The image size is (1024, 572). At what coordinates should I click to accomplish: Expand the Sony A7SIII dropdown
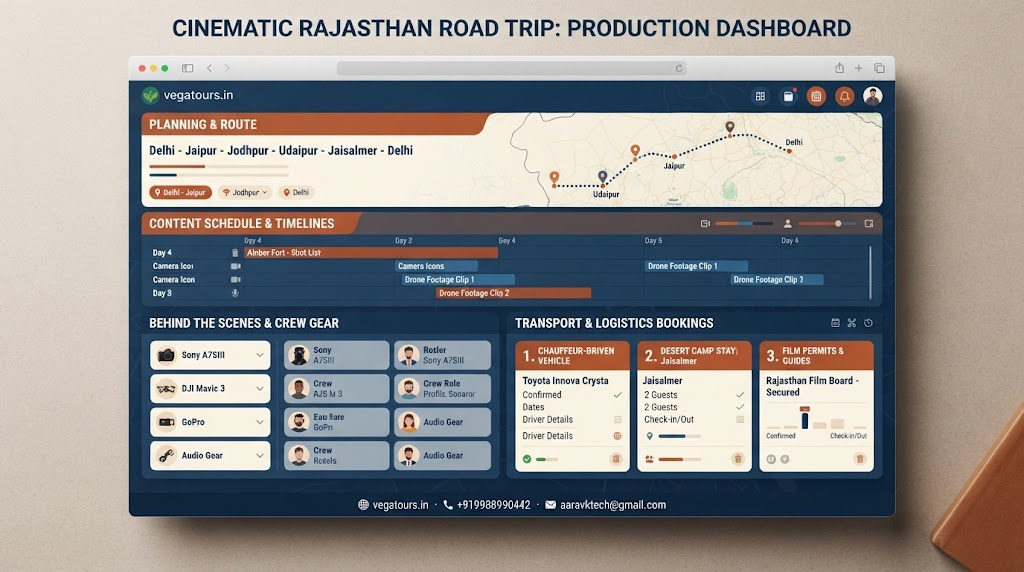[x=259, y=355]
